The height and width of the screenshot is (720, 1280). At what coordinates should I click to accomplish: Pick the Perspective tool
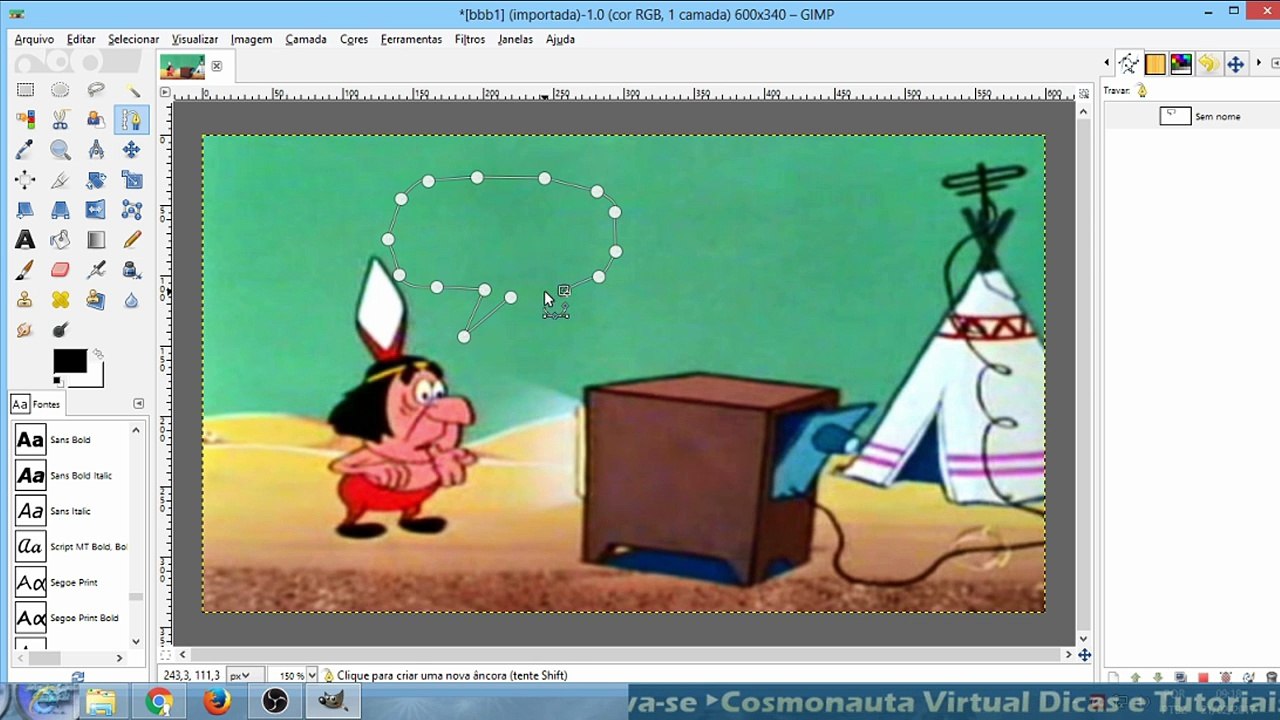[x=60, y=210]
